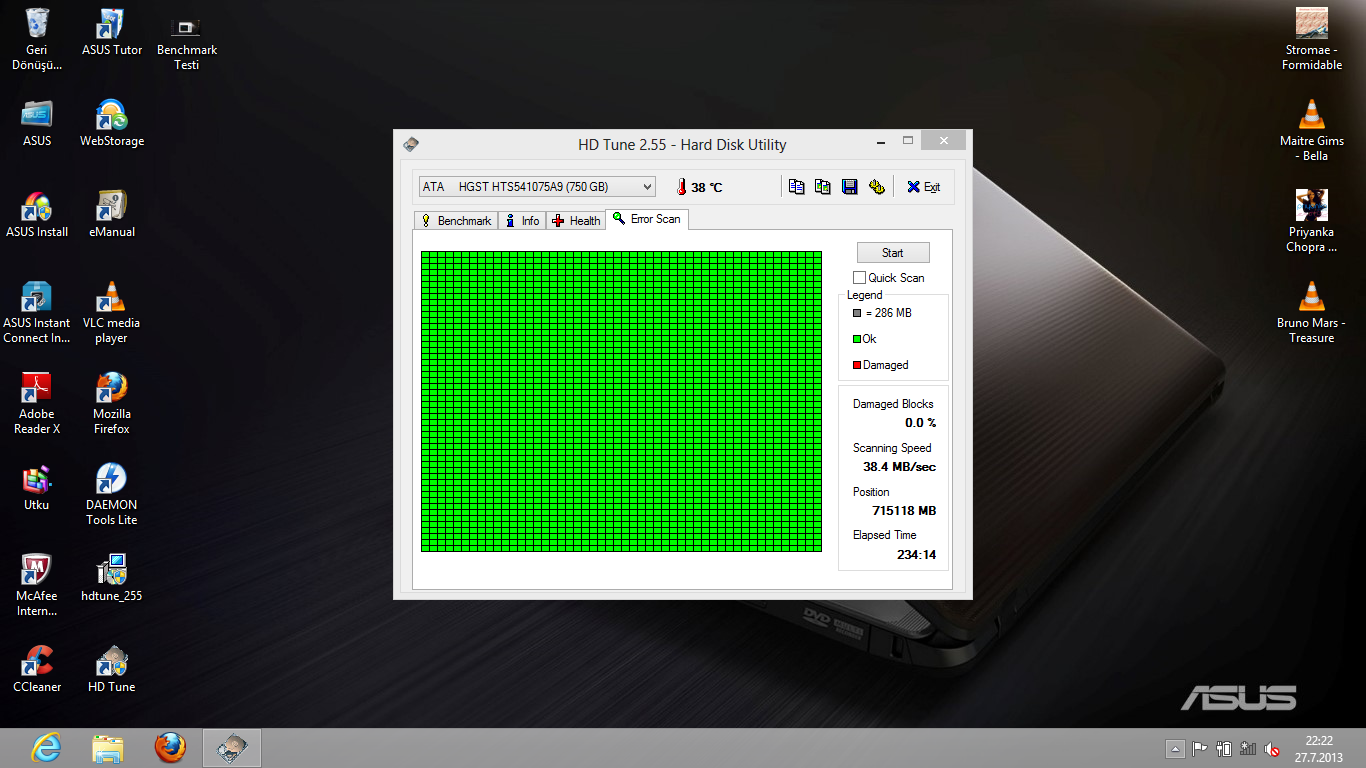
Task: Switch to the Benchmark tab
Action: point(456,220)
